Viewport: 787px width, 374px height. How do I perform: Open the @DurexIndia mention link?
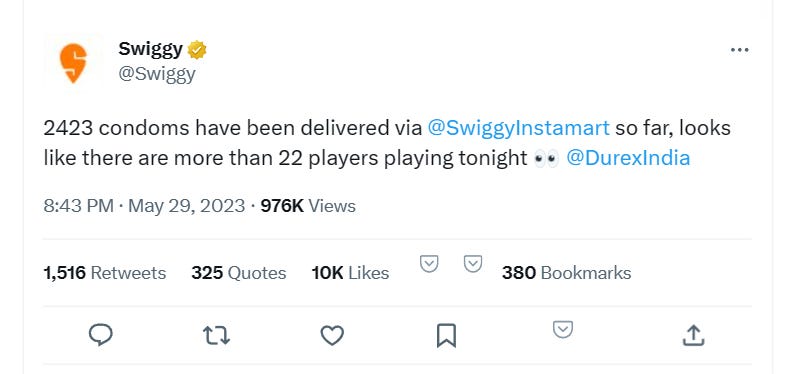tap(628, 158)
